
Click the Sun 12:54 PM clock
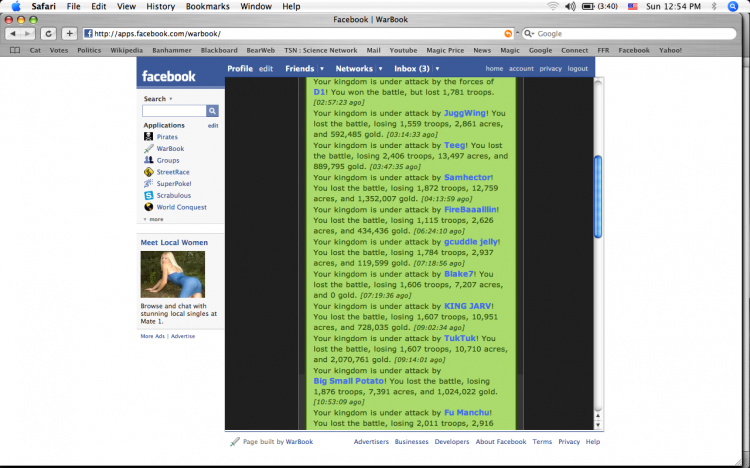[x=673, y=6]
